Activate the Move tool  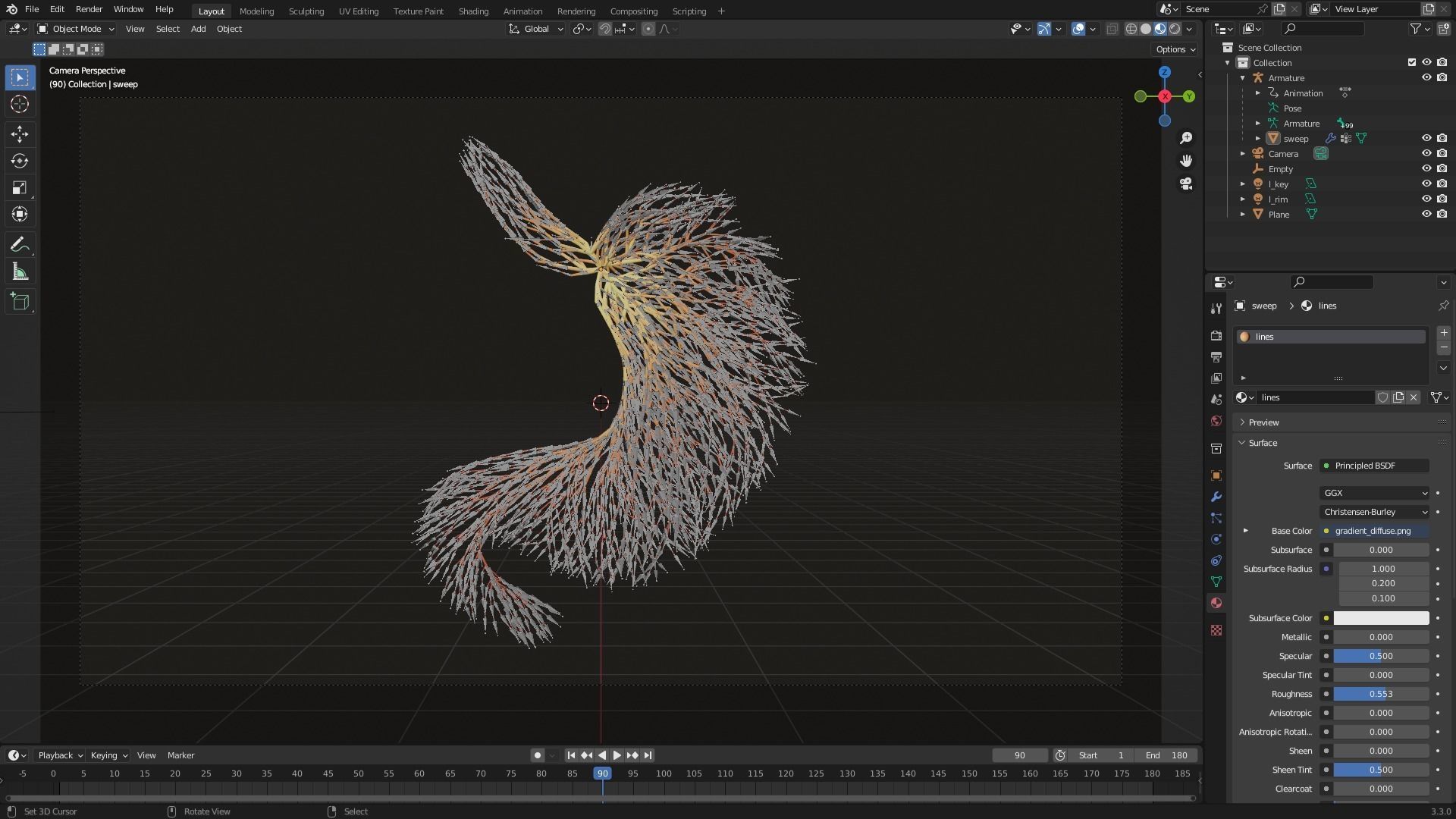click(20, 134)
